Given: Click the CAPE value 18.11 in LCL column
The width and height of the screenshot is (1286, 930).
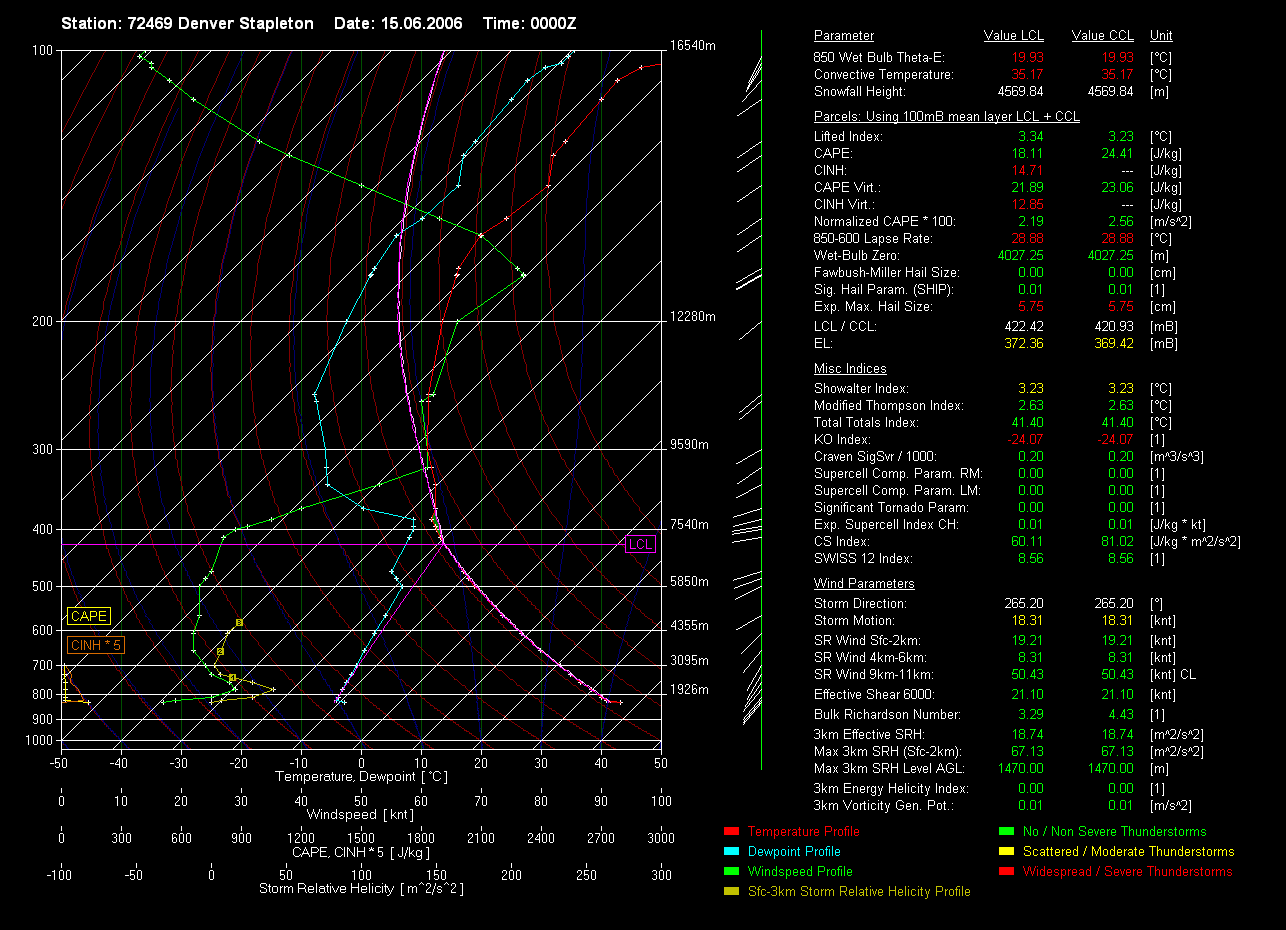Looking at the screenshot, I should [x=1030, y=154].
